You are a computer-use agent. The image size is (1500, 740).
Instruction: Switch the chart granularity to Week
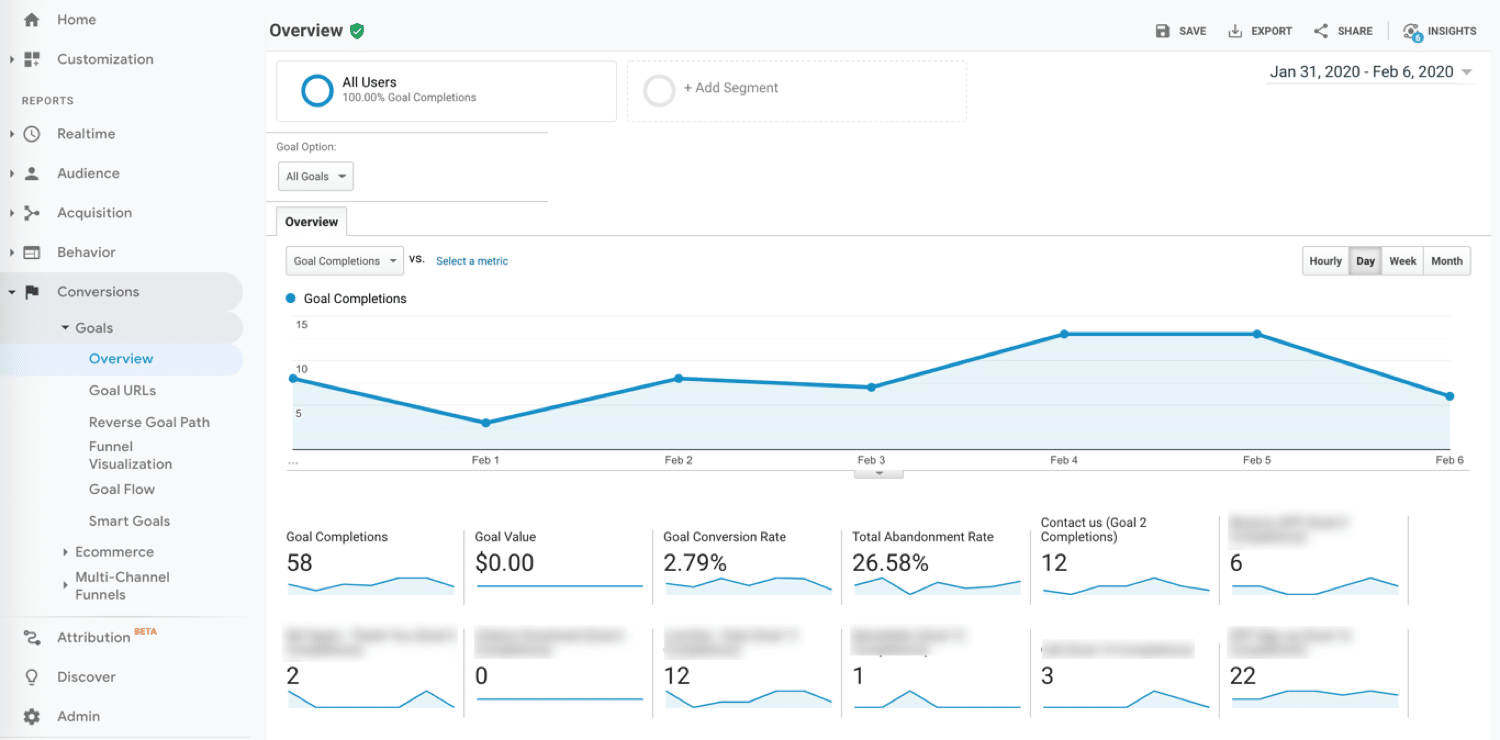click(x=1402, y=260)
